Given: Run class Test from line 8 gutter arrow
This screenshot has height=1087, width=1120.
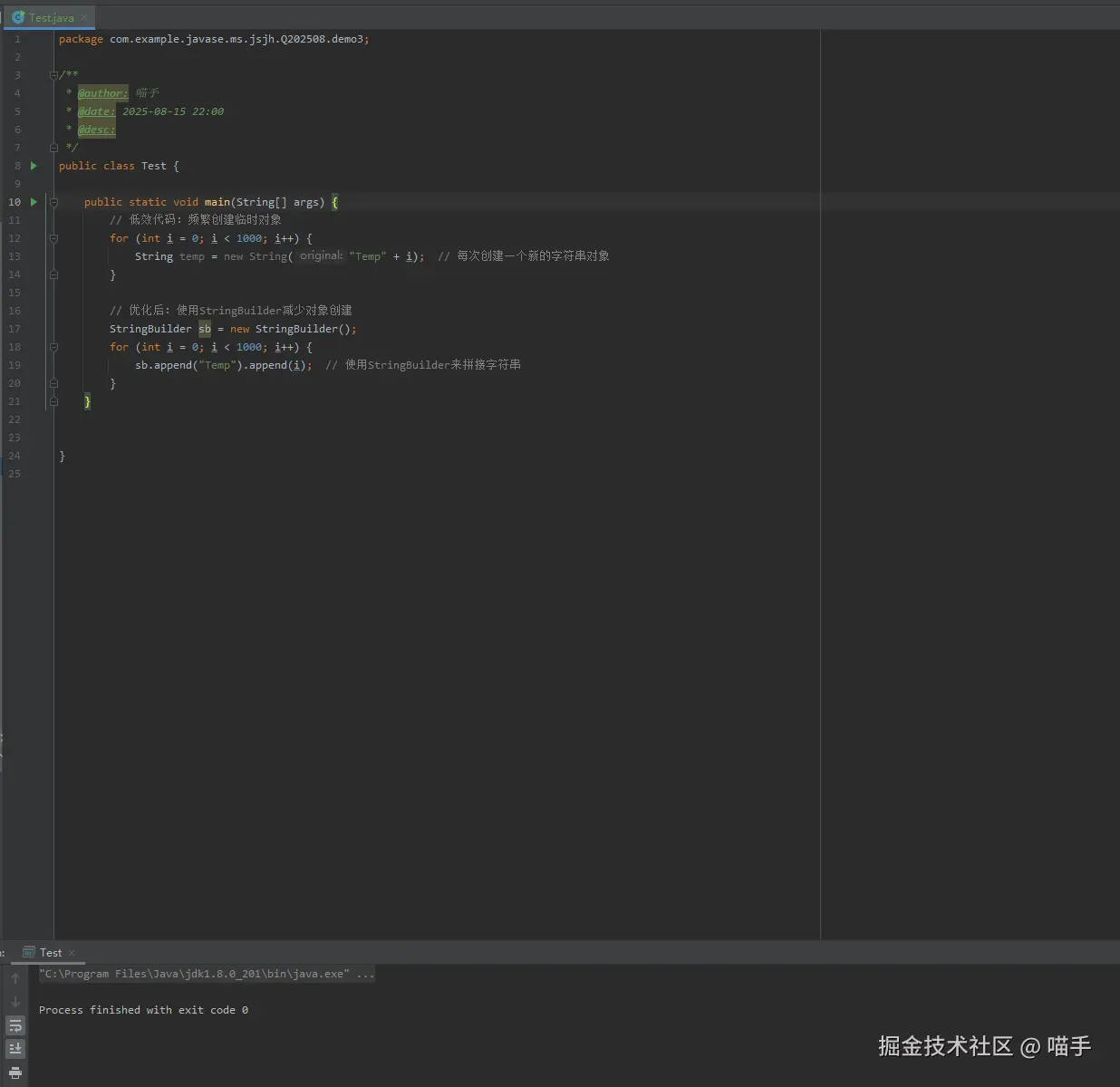Looking at the screenshot, I should (34, 166).
